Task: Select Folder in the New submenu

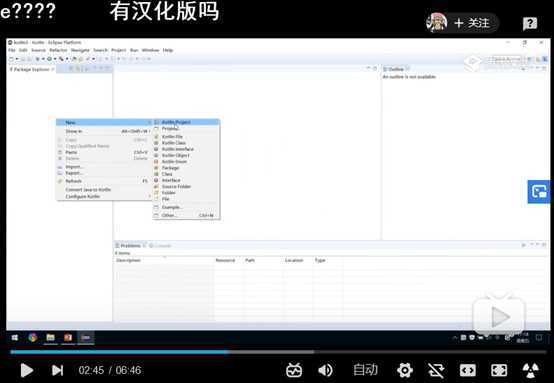Action: pos(186,193)
